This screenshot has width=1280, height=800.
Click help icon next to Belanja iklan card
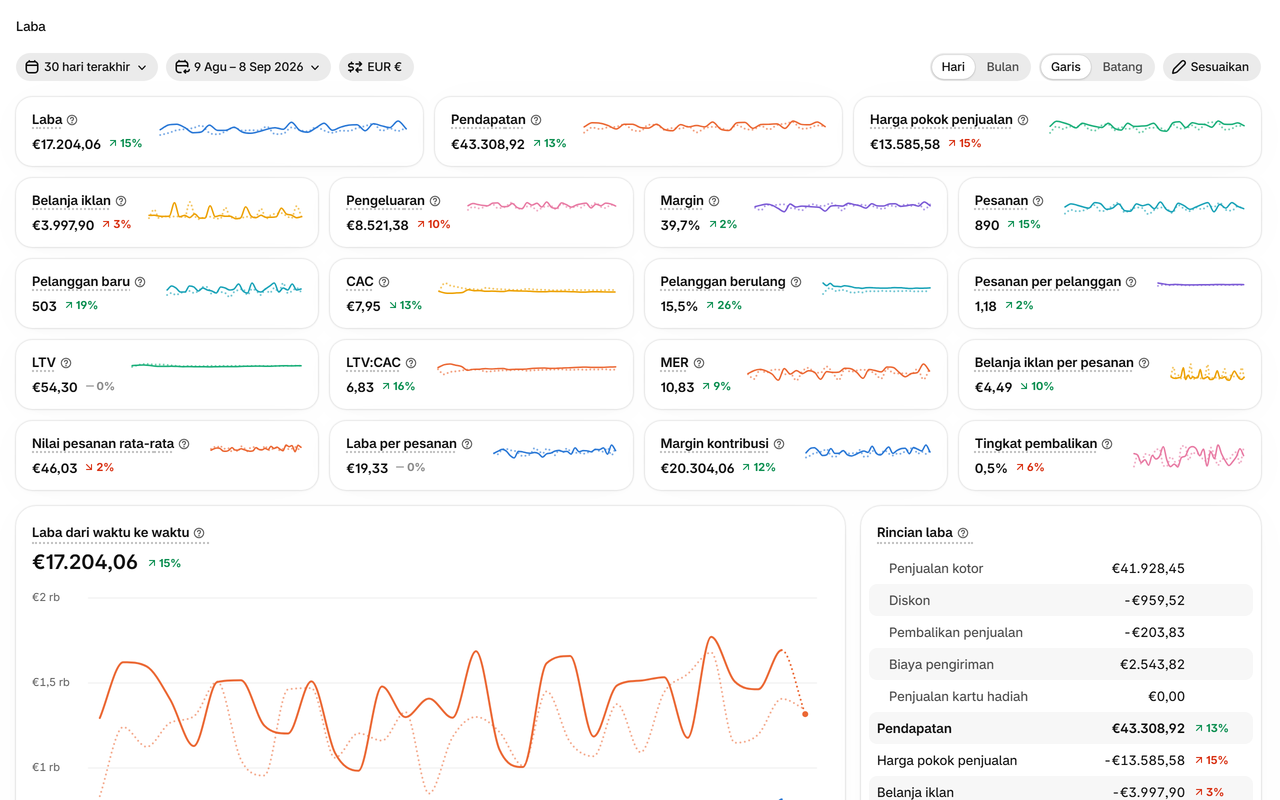point(121,201)
